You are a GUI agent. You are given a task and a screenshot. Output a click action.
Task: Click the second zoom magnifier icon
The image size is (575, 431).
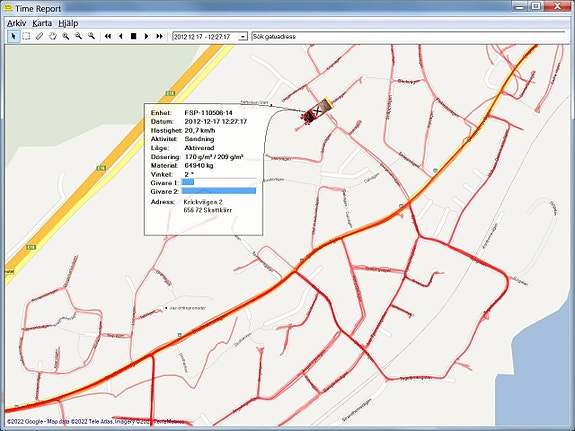pos(78,36)
